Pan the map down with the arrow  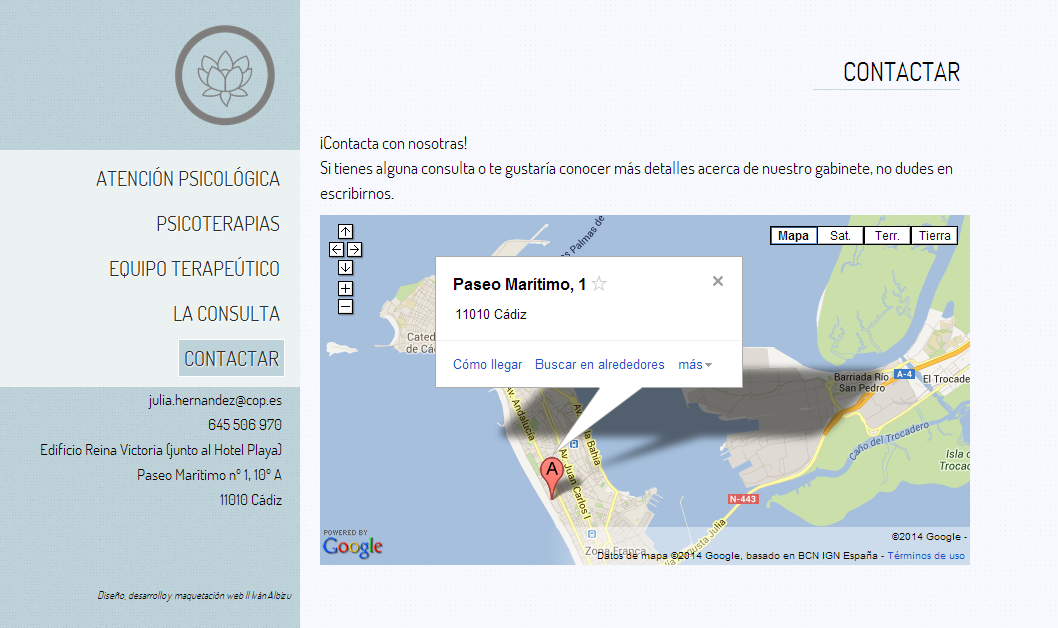(x=345, y=268)
